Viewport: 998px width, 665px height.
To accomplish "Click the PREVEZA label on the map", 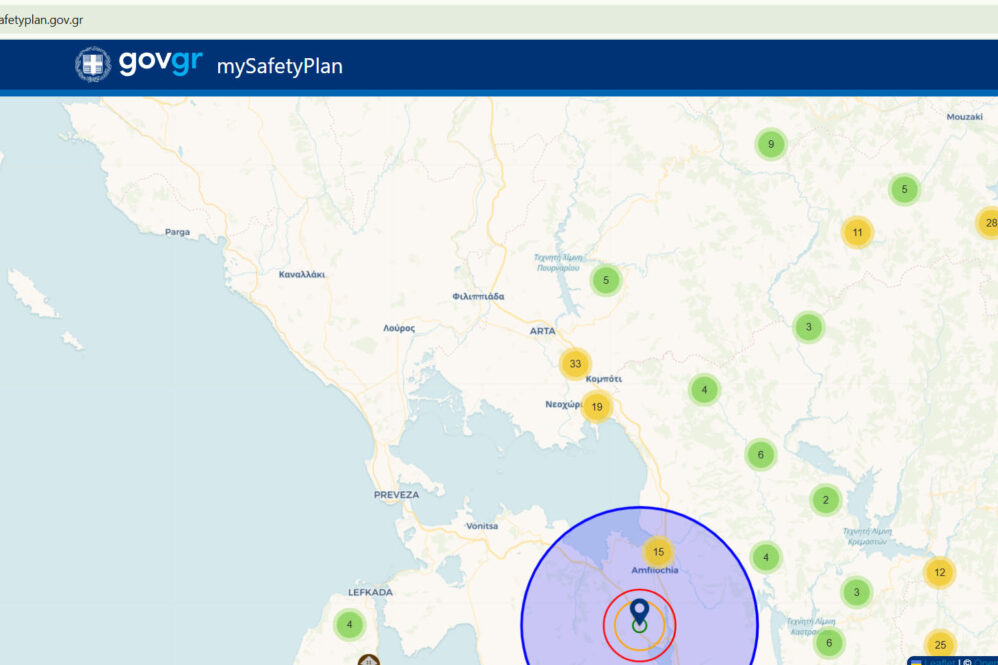I will click(x=396, y=494).
